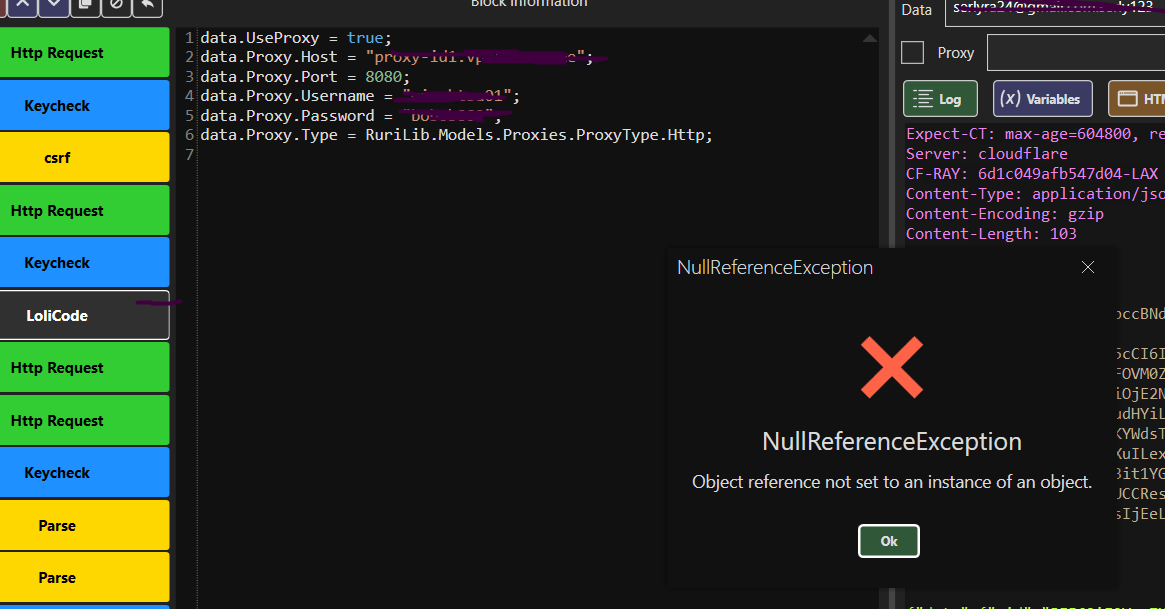The height and width of the screenshot is (609, 1165).
Task: Click code line 'data.Proxy.Host'
Action: pyautogui.click(x=397, y=57)
